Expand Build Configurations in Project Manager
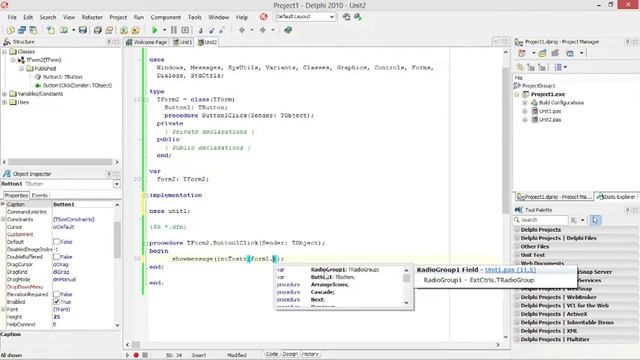The image size is (640, 360). point(525,103)
